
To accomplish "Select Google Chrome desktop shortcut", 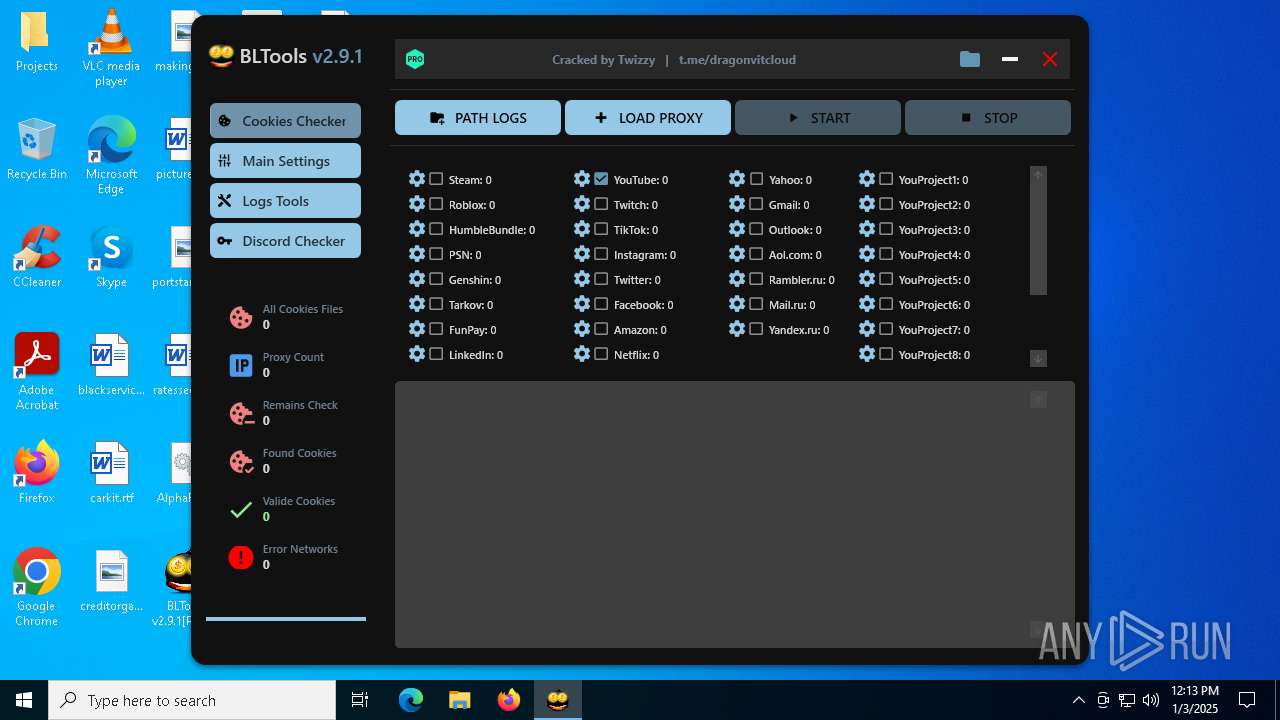I will tap(36, 588).
